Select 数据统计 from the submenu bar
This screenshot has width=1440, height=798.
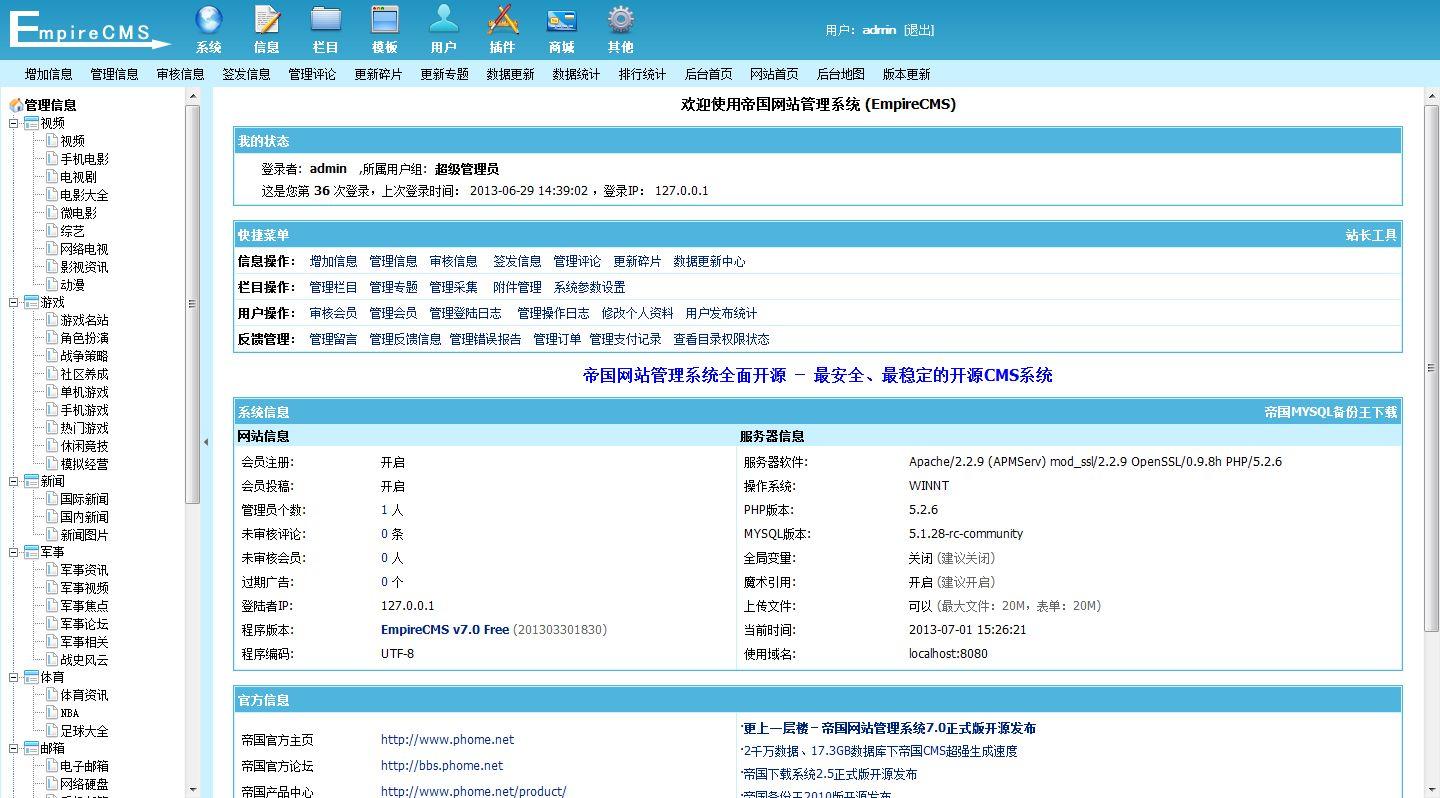point(576,74)
